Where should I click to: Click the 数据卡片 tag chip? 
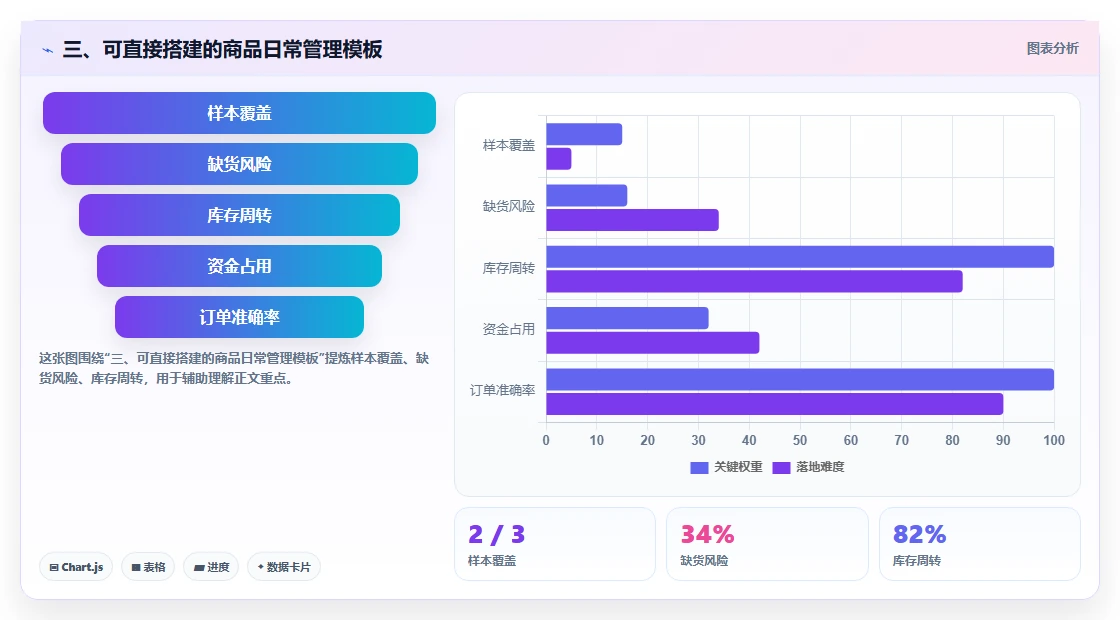tap(284, 567)
